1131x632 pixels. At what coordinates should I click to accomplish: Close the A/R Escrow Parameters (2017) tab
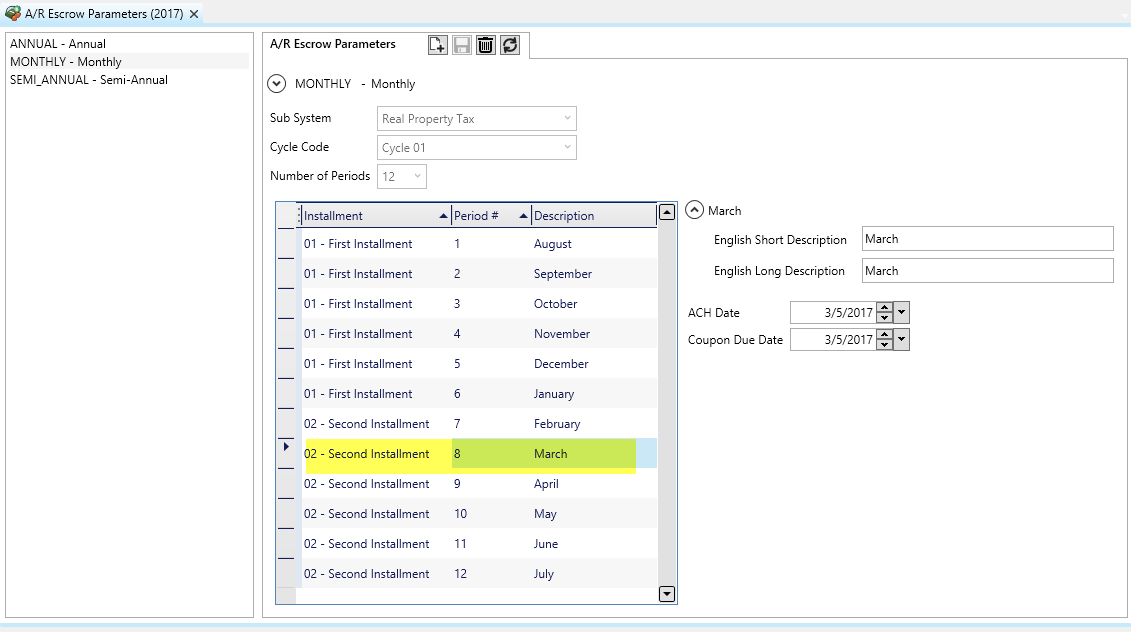[x=194, y=14]
